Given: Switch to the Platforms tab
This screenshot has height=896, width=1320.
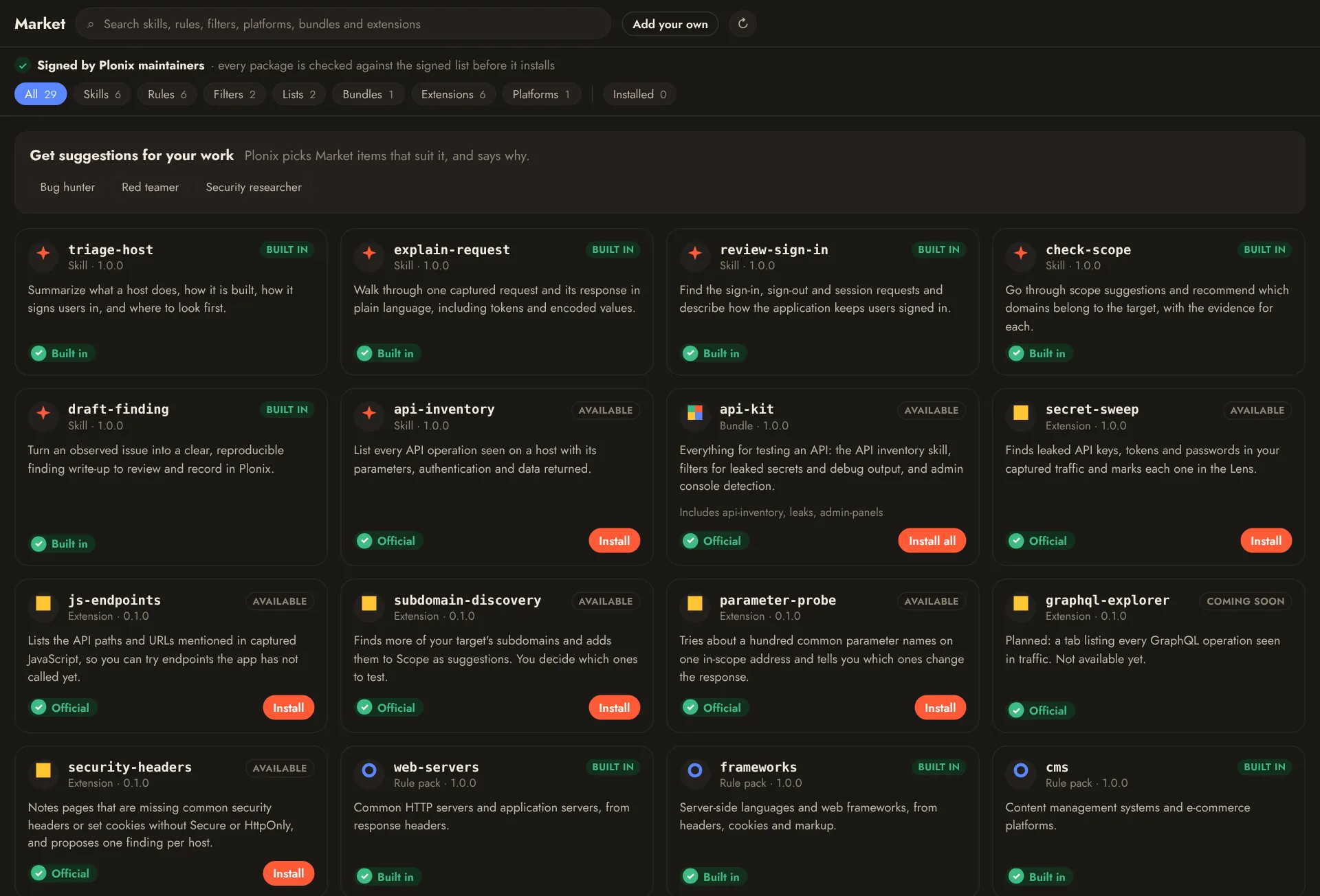Looking at the screenshot, I should [541, 94].
